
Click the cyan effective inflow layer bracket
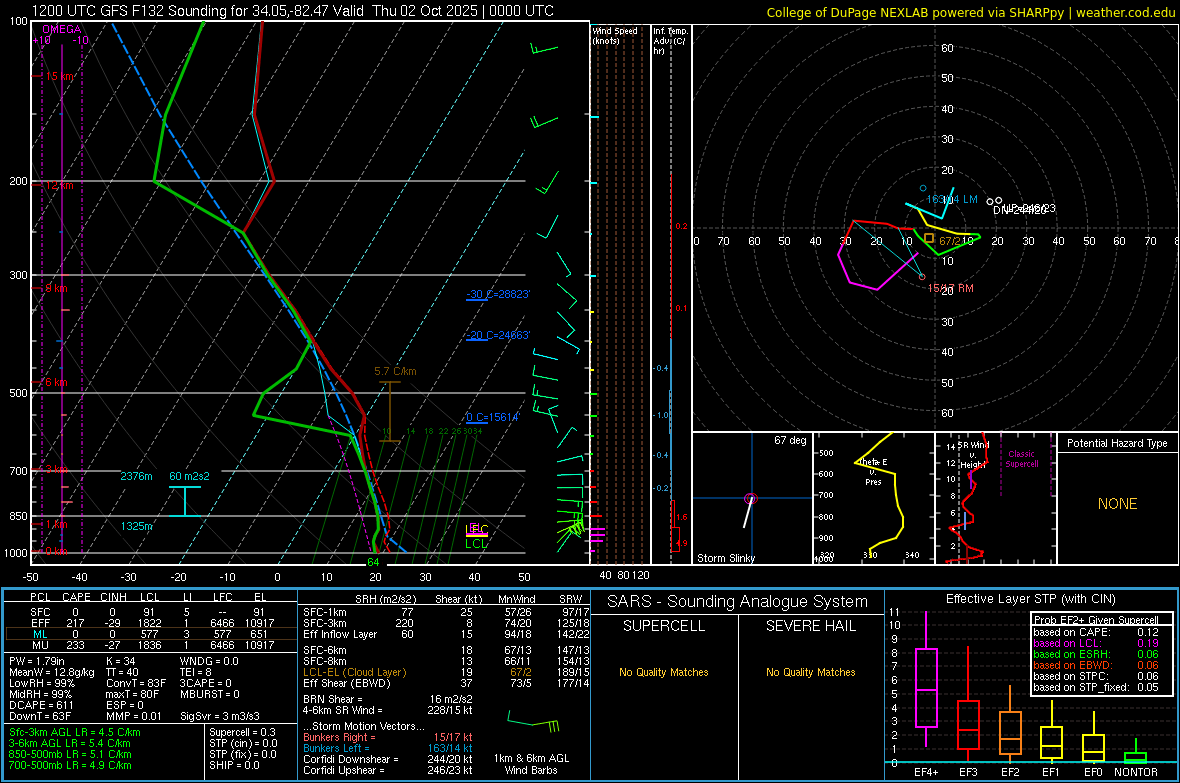pos(184,501)
